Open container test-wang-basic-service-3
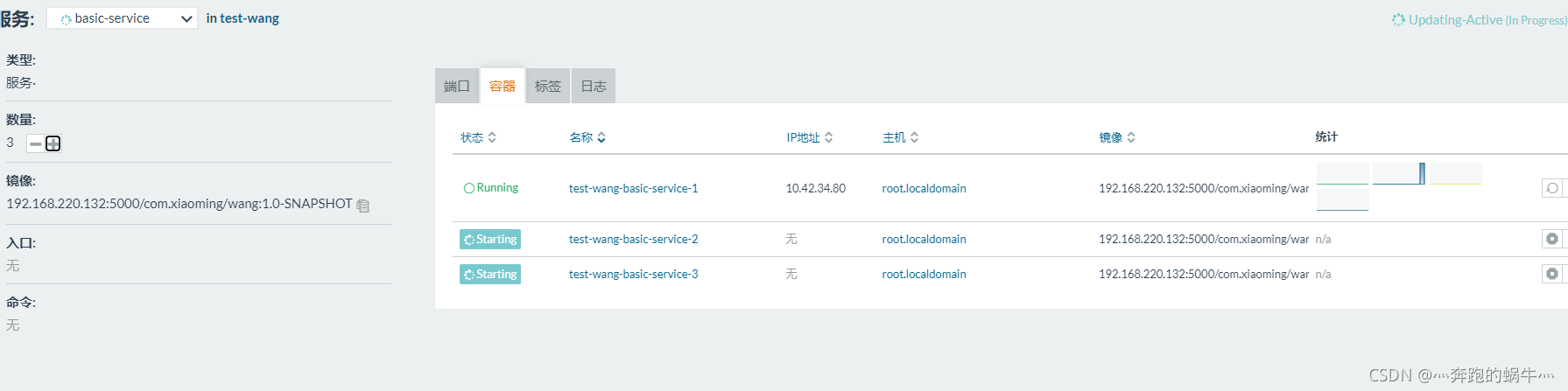The height and width of the screenshot is (391, 1568). [x=634, y=274]
